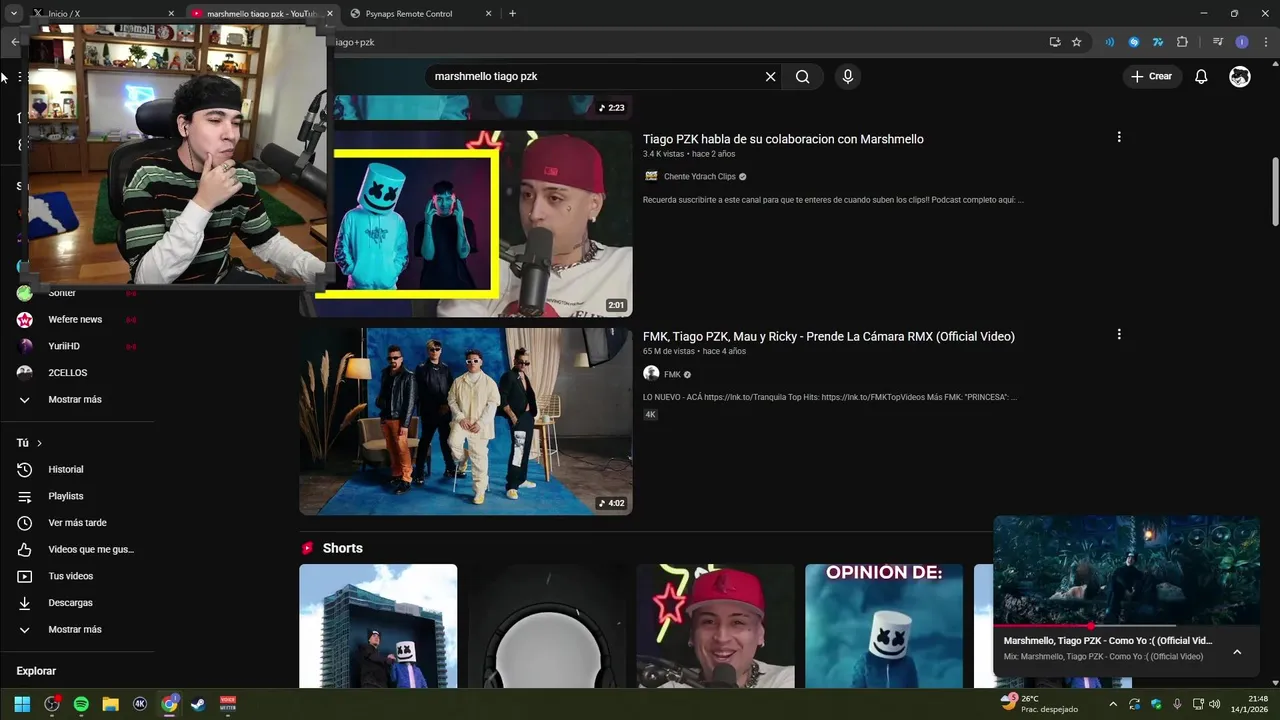Open video title Prende La Cámara RMX
This screenshot has height=720, width=1280.
(829, 337)
